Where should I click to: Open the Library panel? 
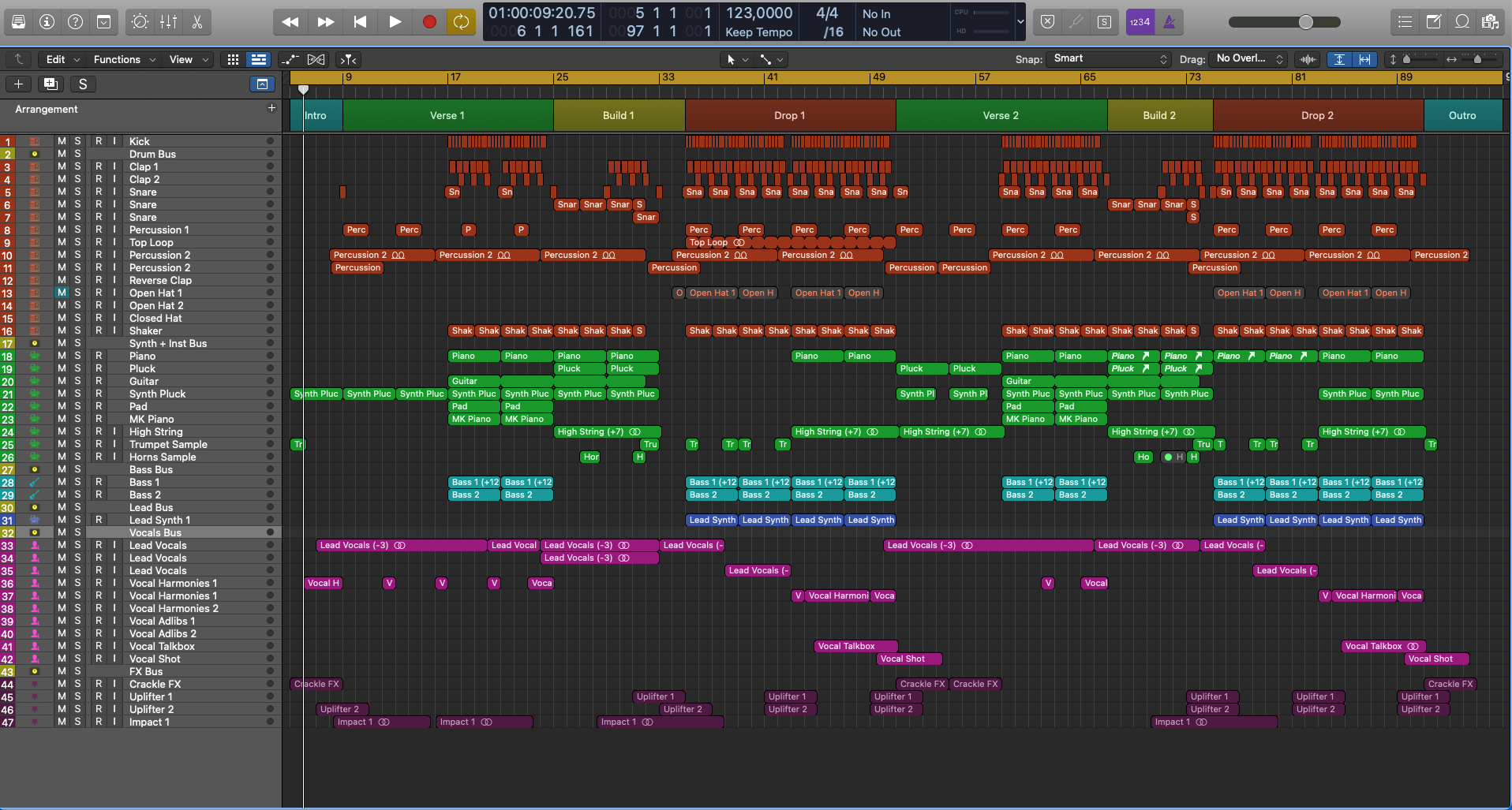point(18,22)
